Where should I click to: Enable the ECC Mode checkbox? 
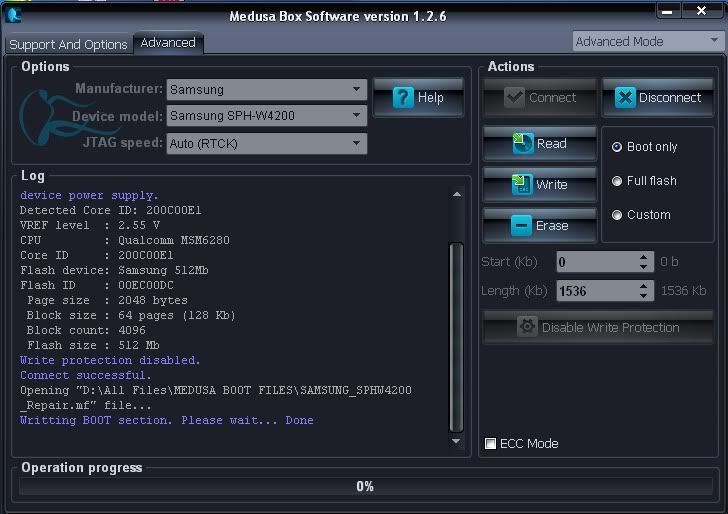point(490,443)
